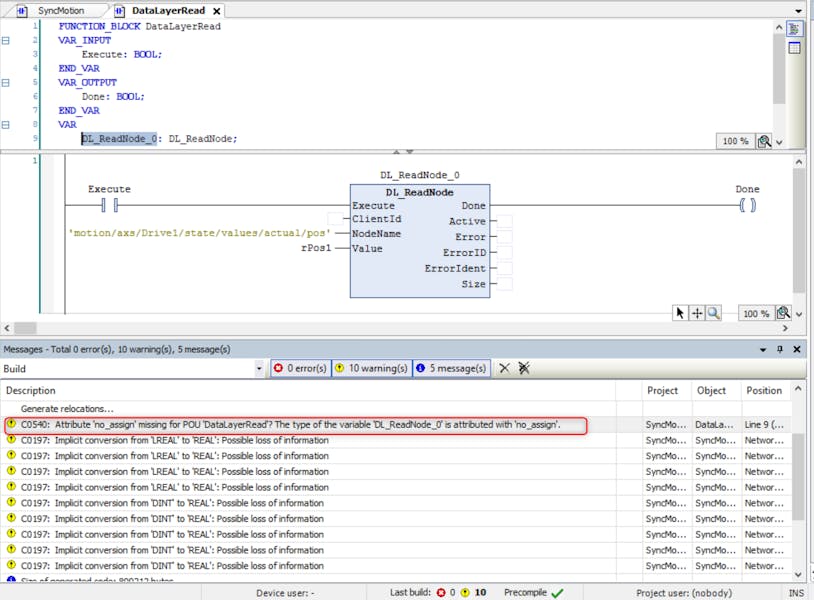
Task: Select the magnifier tool in ladder editor
Action: (x=713, y=313)
